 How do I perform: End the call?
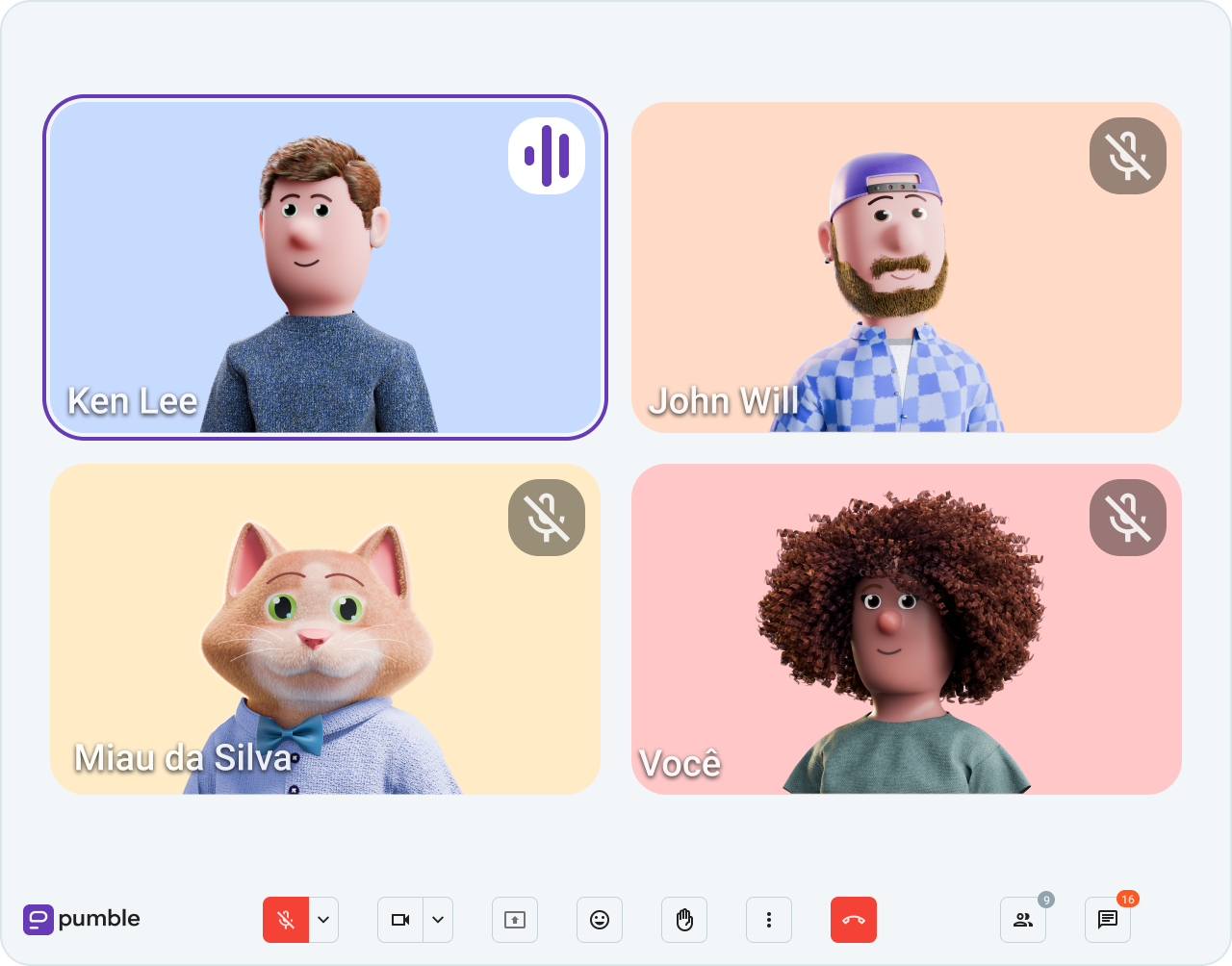click(x=854, y=920)
